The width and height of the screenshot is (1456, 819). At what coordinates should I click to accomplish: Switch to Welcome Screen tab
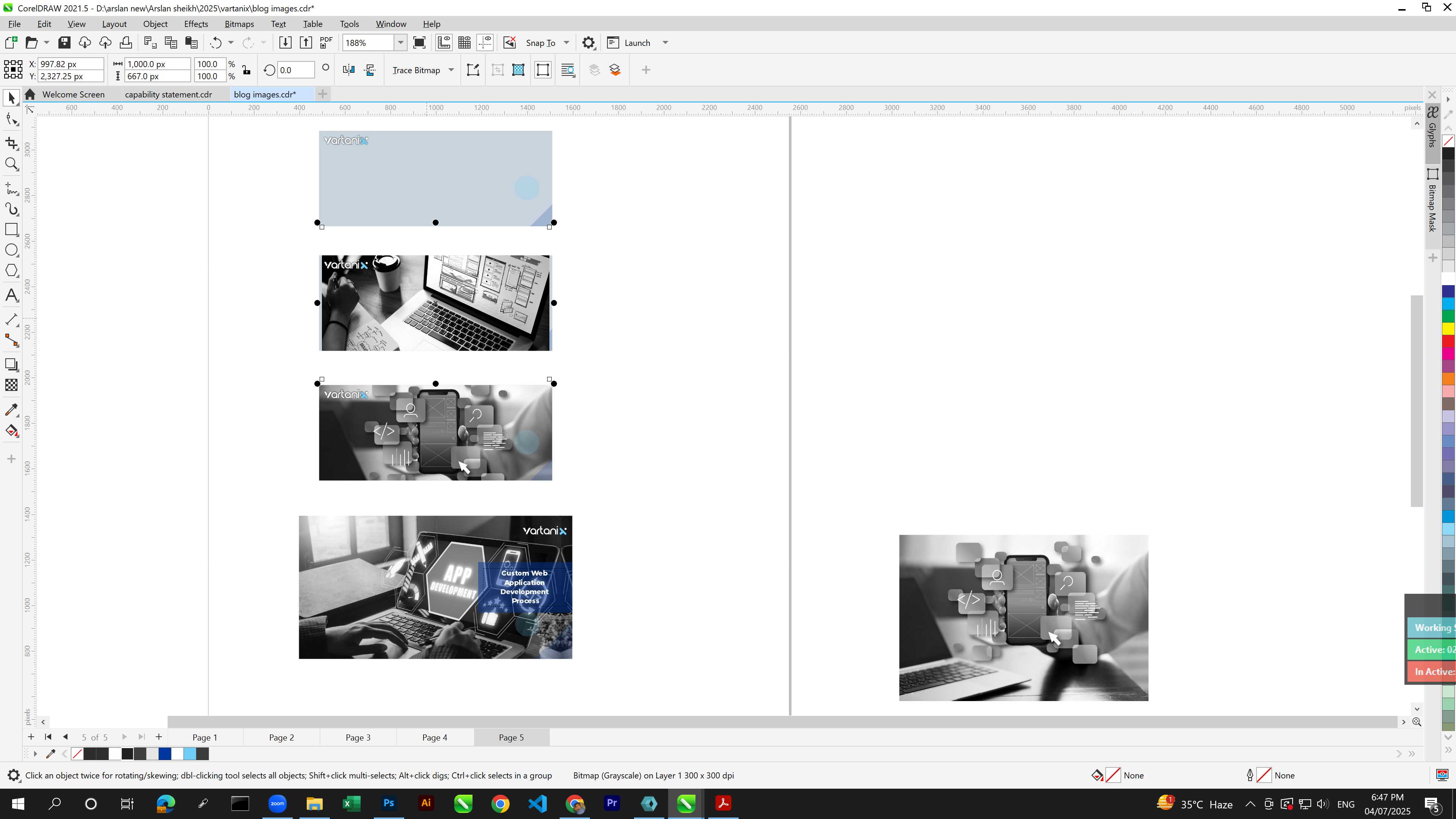click(73, 94)
